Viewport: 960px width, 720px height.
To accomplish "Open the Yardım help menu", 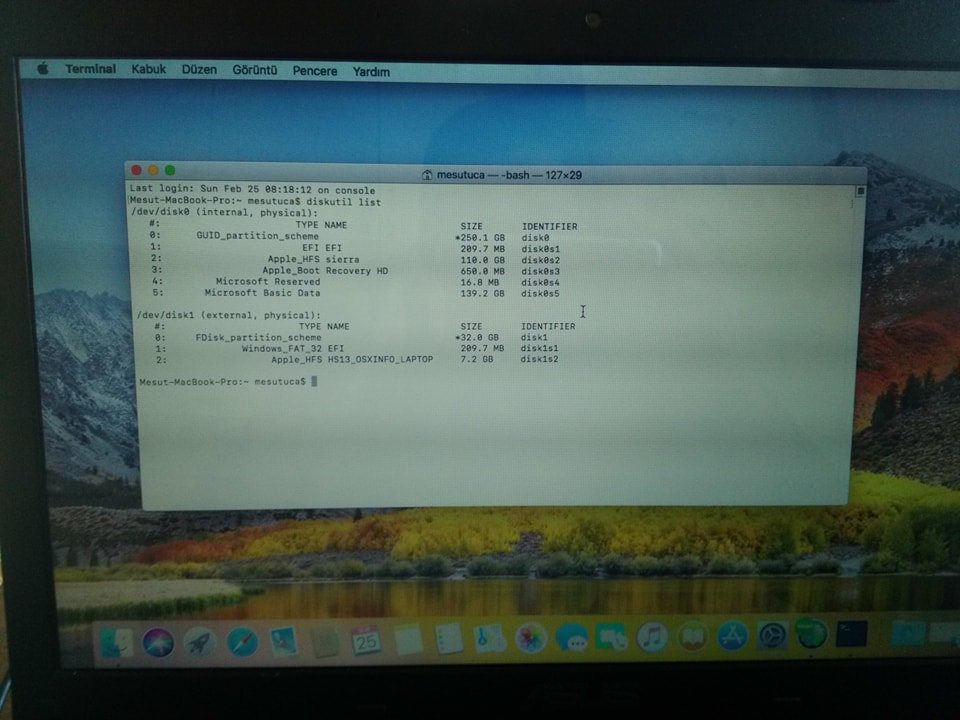I will coord(372,72).
